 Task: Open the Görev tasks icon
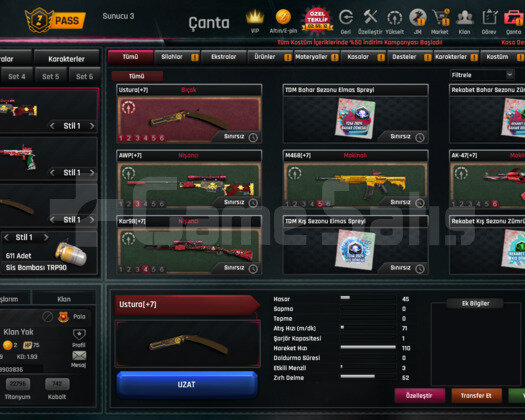(x=489, y=17)
